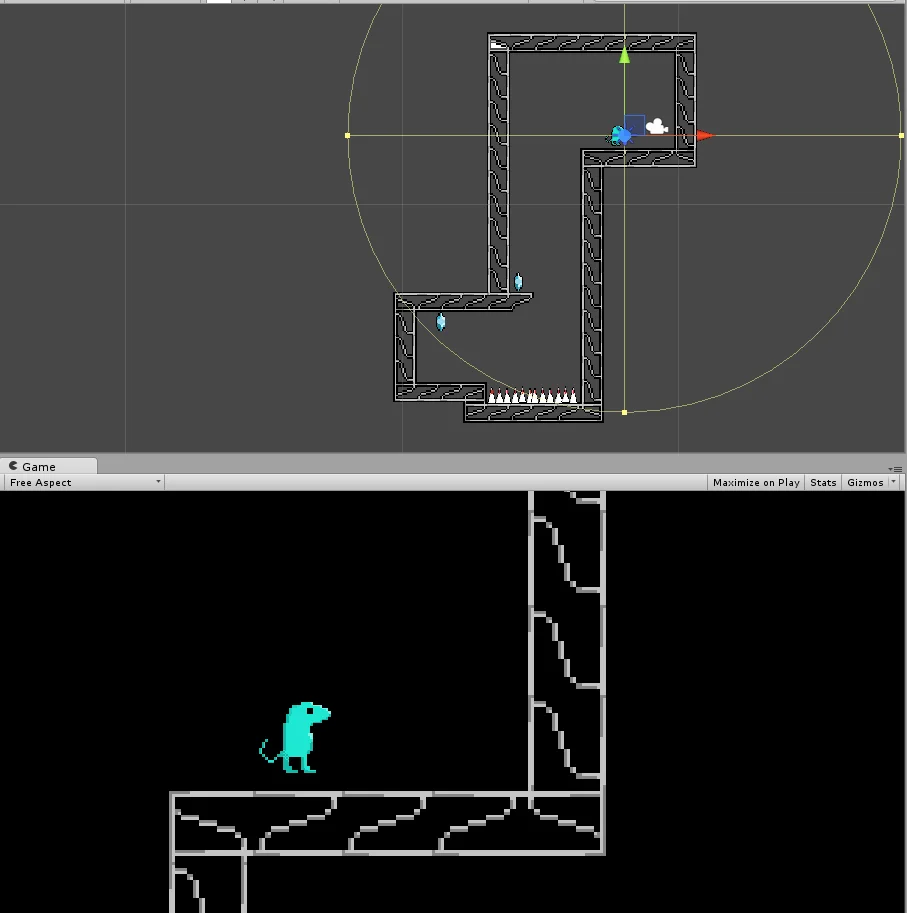Click the bottom yellow radius handle
This screenshot has height=913, width=907.
click(625, 412)
